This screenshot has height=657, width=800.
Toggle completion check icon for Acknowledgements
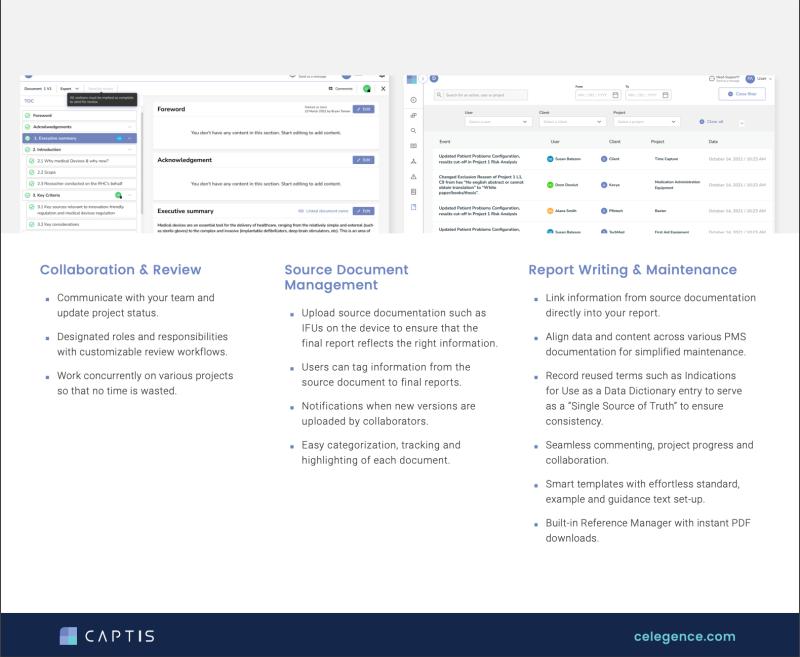(x=28, y=127)
